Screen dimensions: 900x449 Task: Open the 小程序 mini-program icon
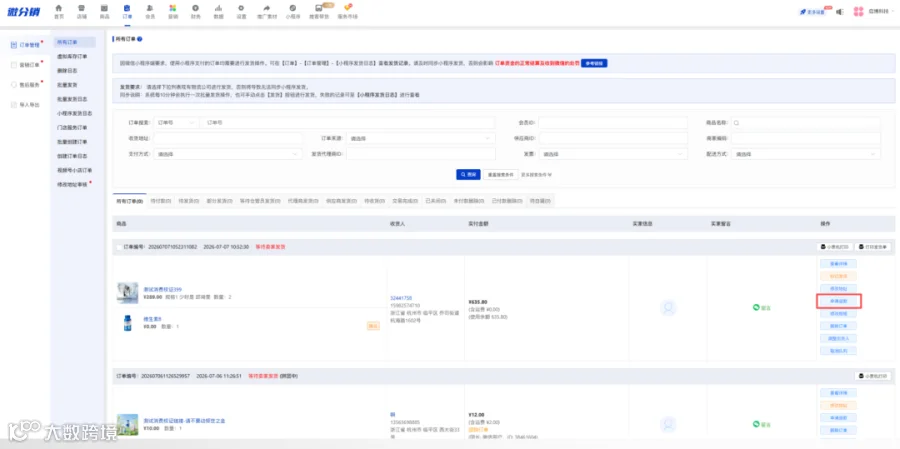click(293, 8)
